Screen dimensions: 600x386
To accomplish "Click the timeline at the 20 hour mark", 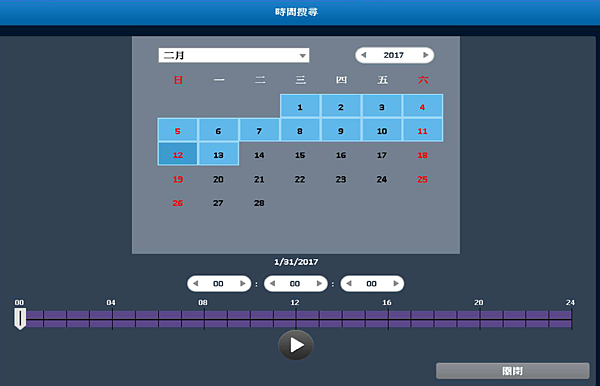I will click(480, 319).
